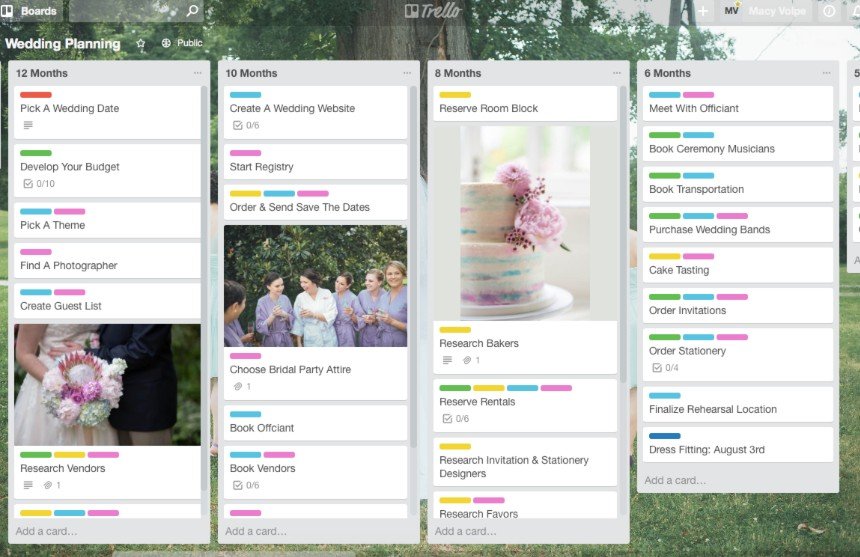Open the Pick A Theme card
The image size is (860, 557).
point(108,220)
